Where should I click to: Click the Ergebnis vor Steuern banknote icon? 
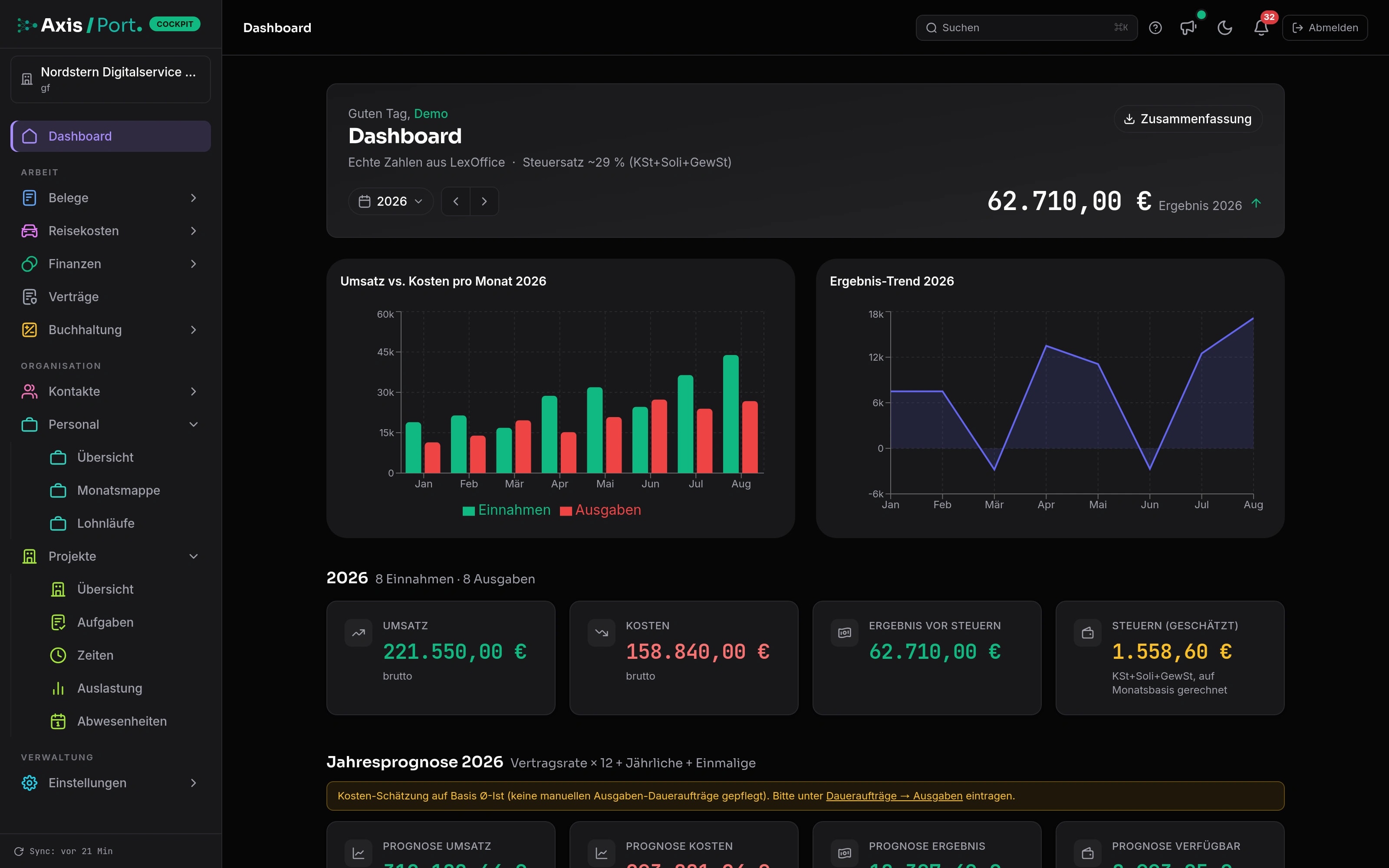[844, 633]
